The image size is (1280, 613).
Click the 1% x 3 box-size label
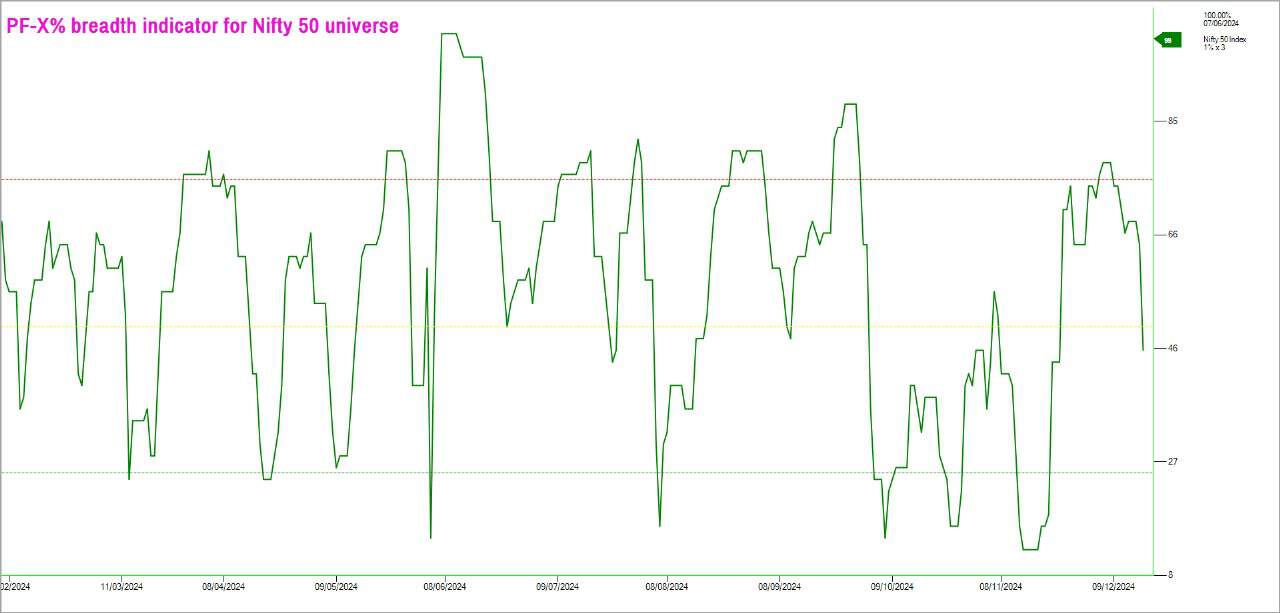pos(1214,47)
